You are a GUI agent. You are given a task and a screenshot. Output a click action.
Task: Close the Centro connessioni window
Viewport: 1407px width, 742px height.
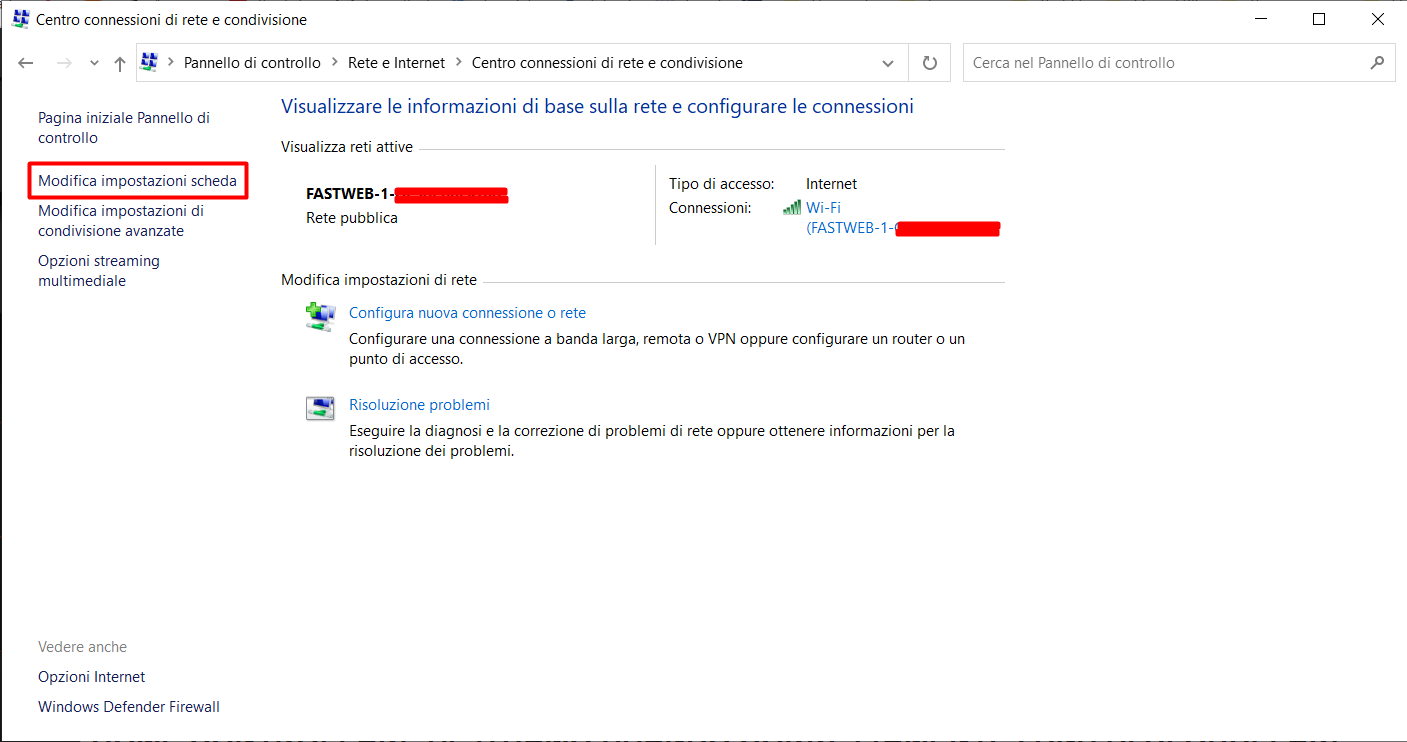(1377, 19)
